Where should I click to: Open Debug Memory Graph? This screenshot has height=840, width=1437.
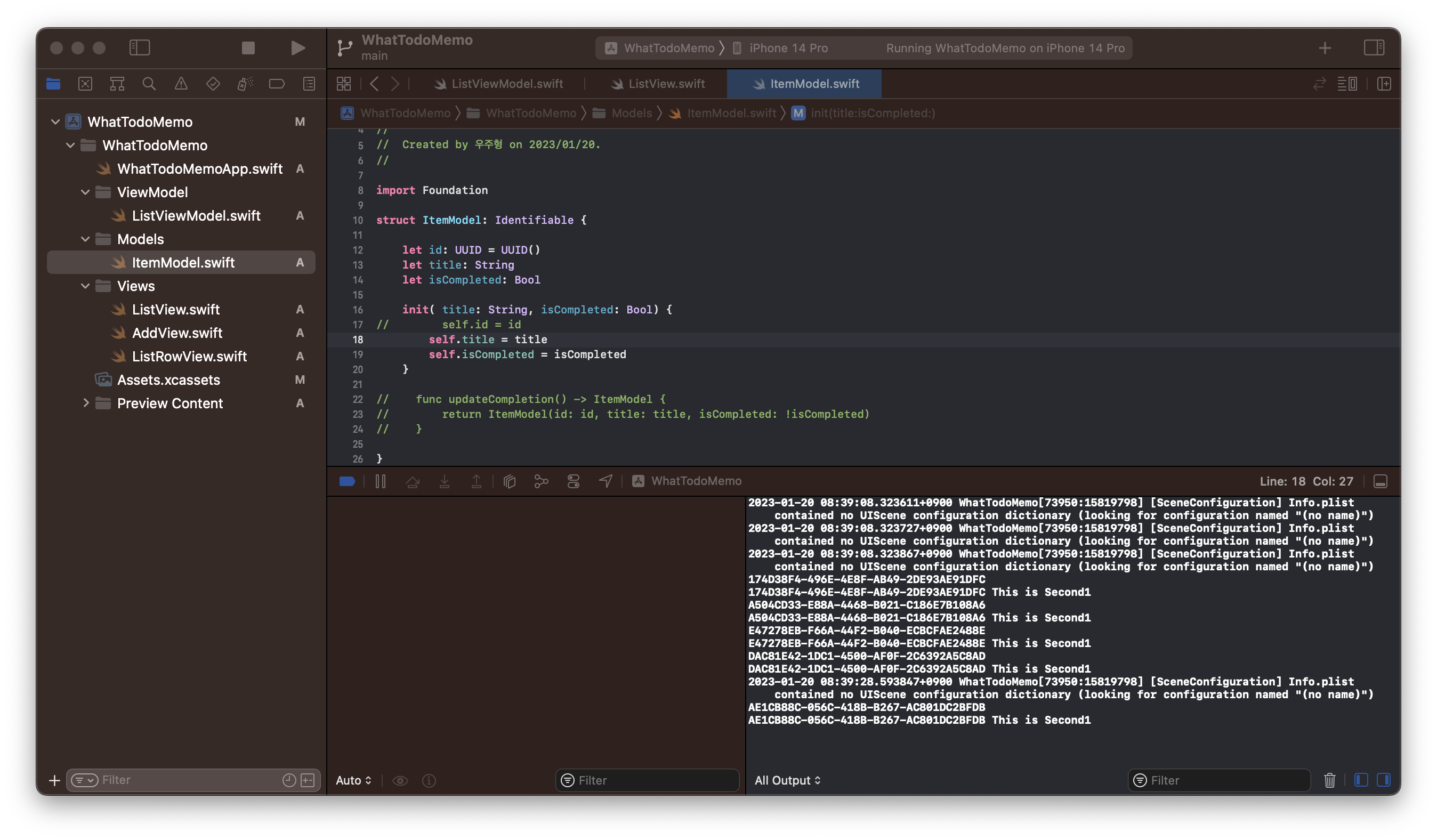[541, 481]
